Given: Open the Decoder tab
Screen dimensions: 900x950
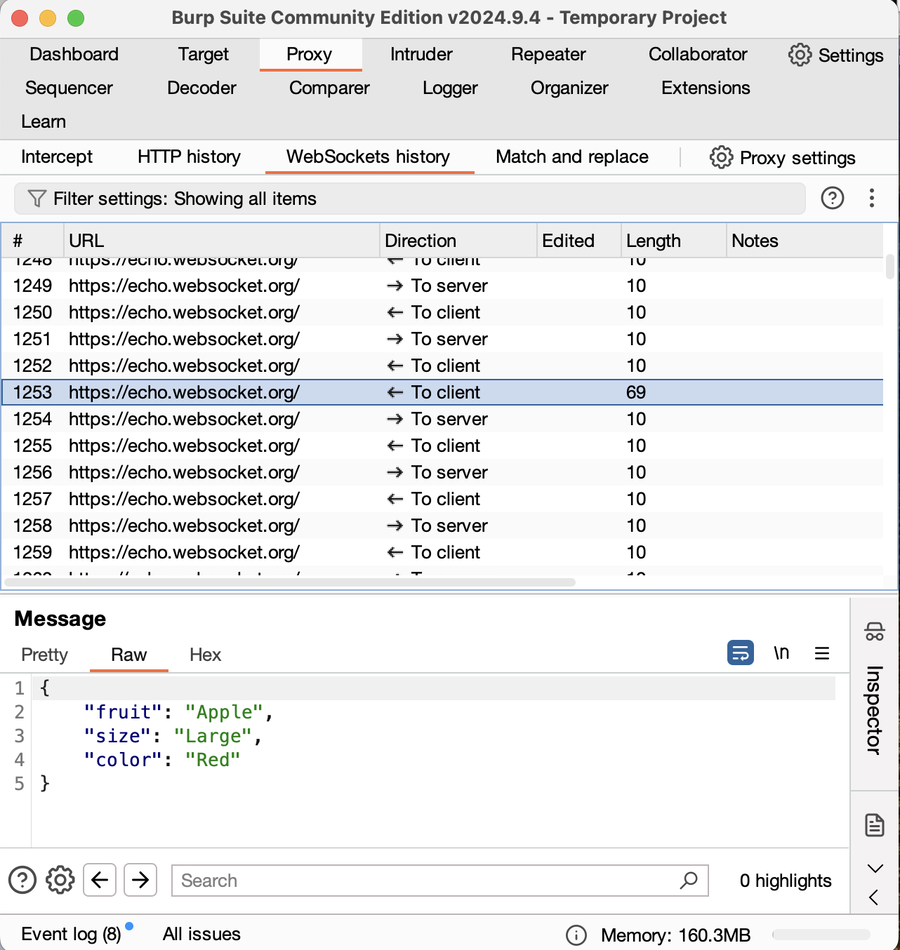Looking at the screenshot, I should [201, 88].
